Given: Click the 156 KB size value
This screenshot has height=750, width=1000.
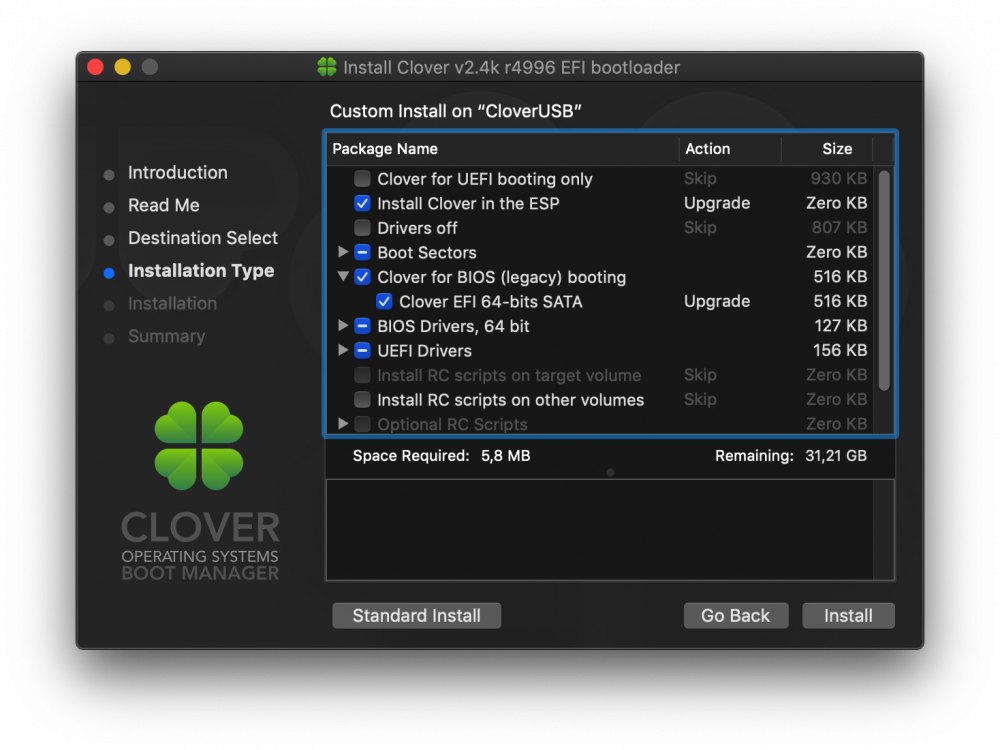Looking at the screenshot, I should (840, 351).
